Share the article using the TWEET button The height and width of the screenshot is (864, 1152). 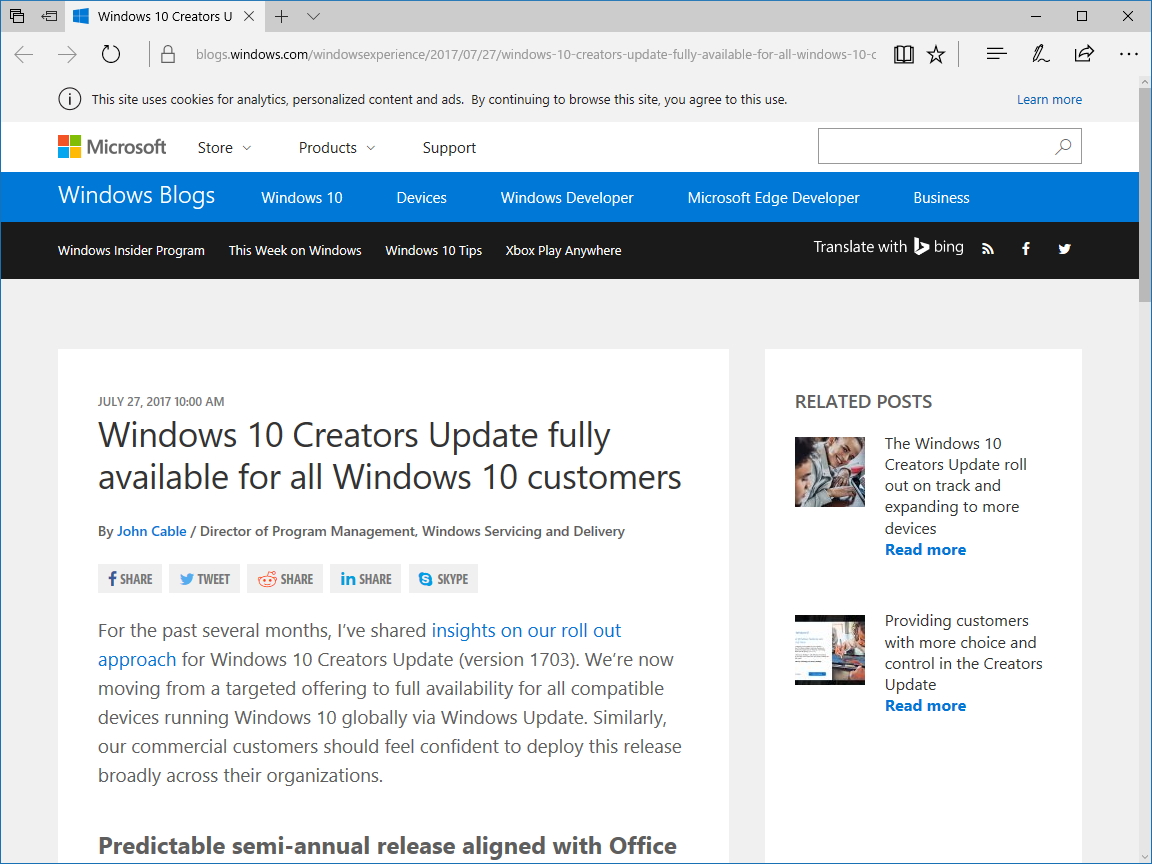tap(204, 578)
